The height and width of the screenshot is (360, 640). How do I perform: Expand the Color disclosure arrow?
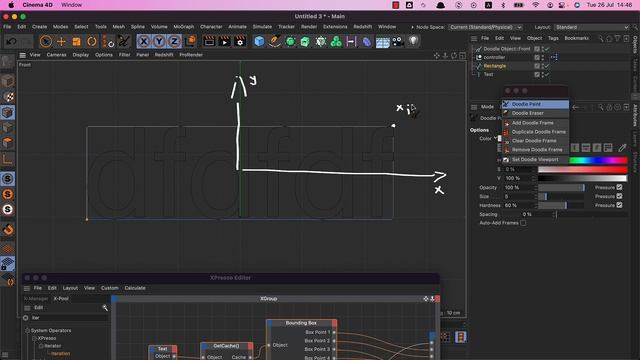[496, 138]
